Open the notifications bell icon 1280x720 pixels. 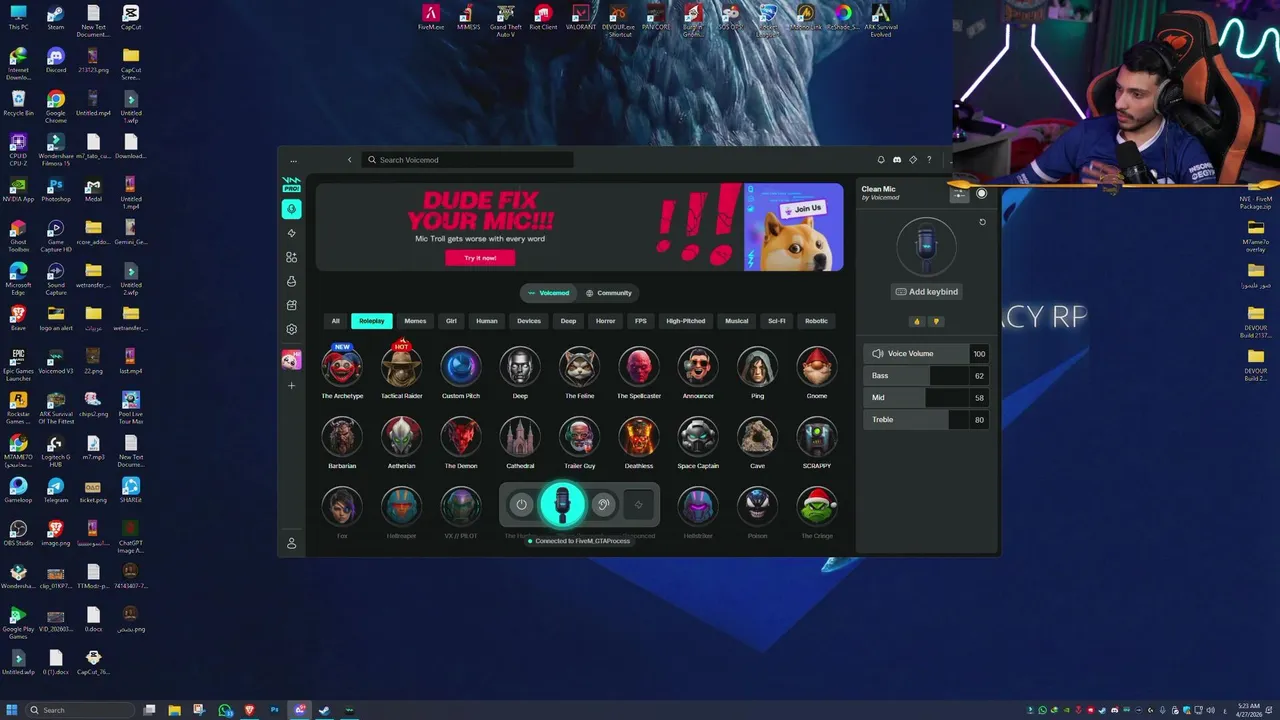click(881, 160)
